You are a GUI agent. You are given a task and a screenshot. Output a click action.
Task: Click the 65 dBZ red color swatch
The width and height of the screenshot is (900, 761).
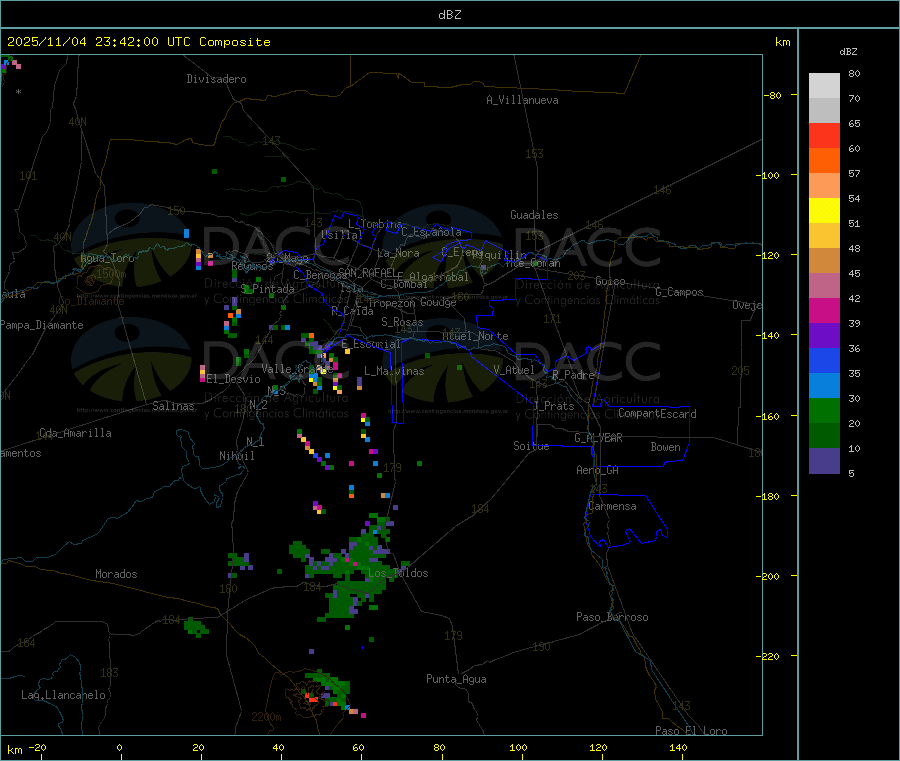pyautogui.click(x=824, y=135)
